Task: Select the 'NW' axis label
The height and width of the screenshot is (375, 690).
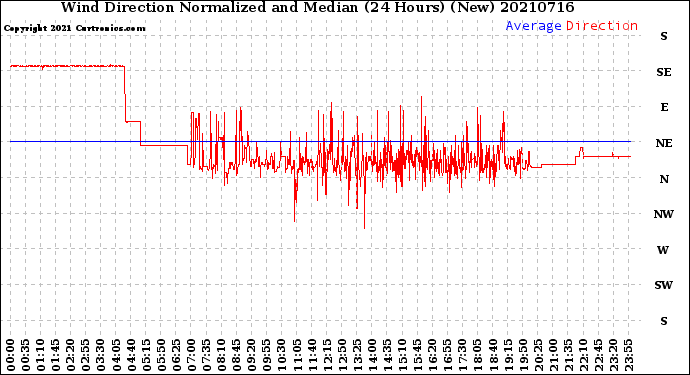Action: pyautogui.click(x=664, y=214)
